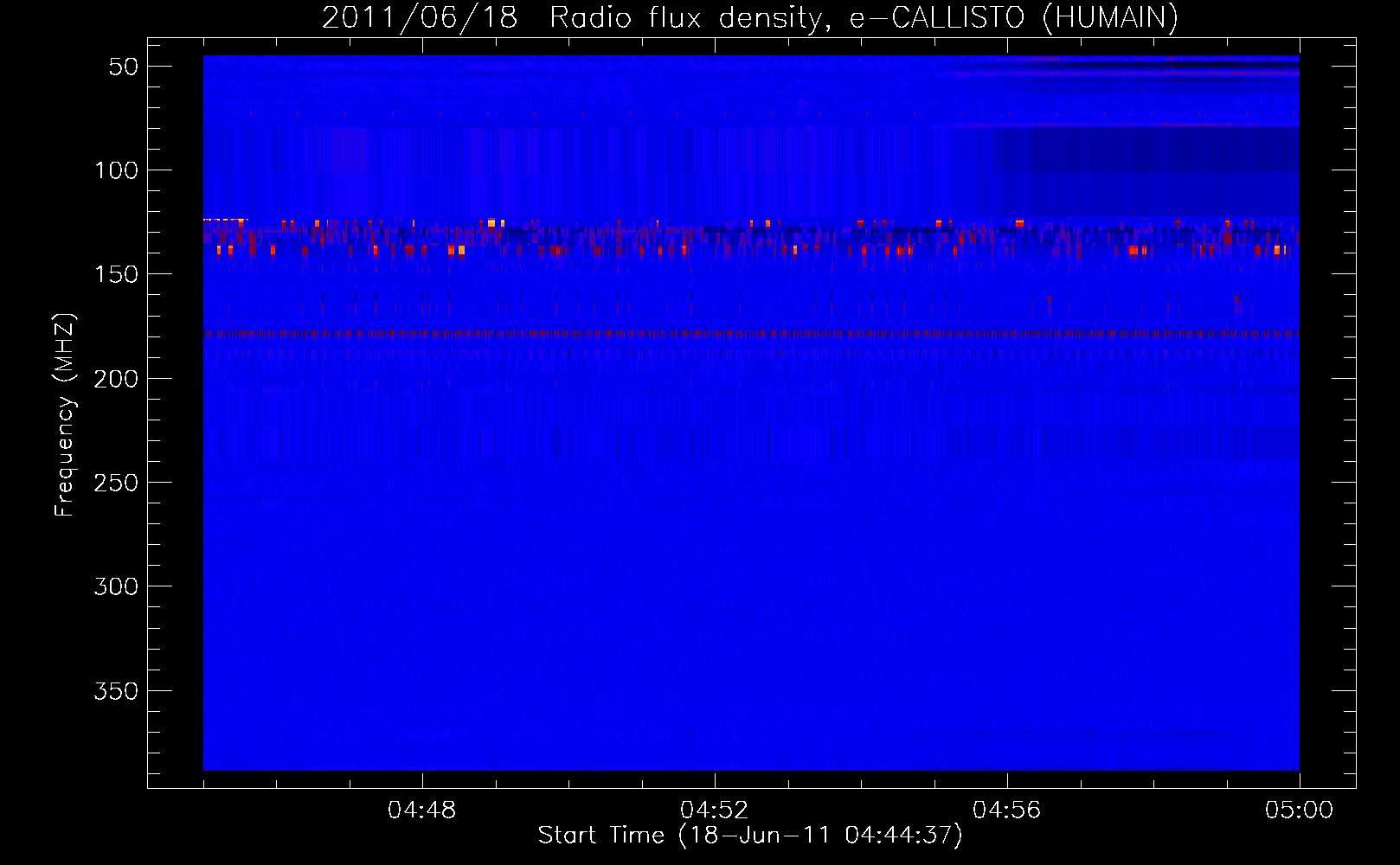Click the '50' frequency tick label
Image resolution: width=1400 pixels, height=865 pixels.
[x=124, y=67]
